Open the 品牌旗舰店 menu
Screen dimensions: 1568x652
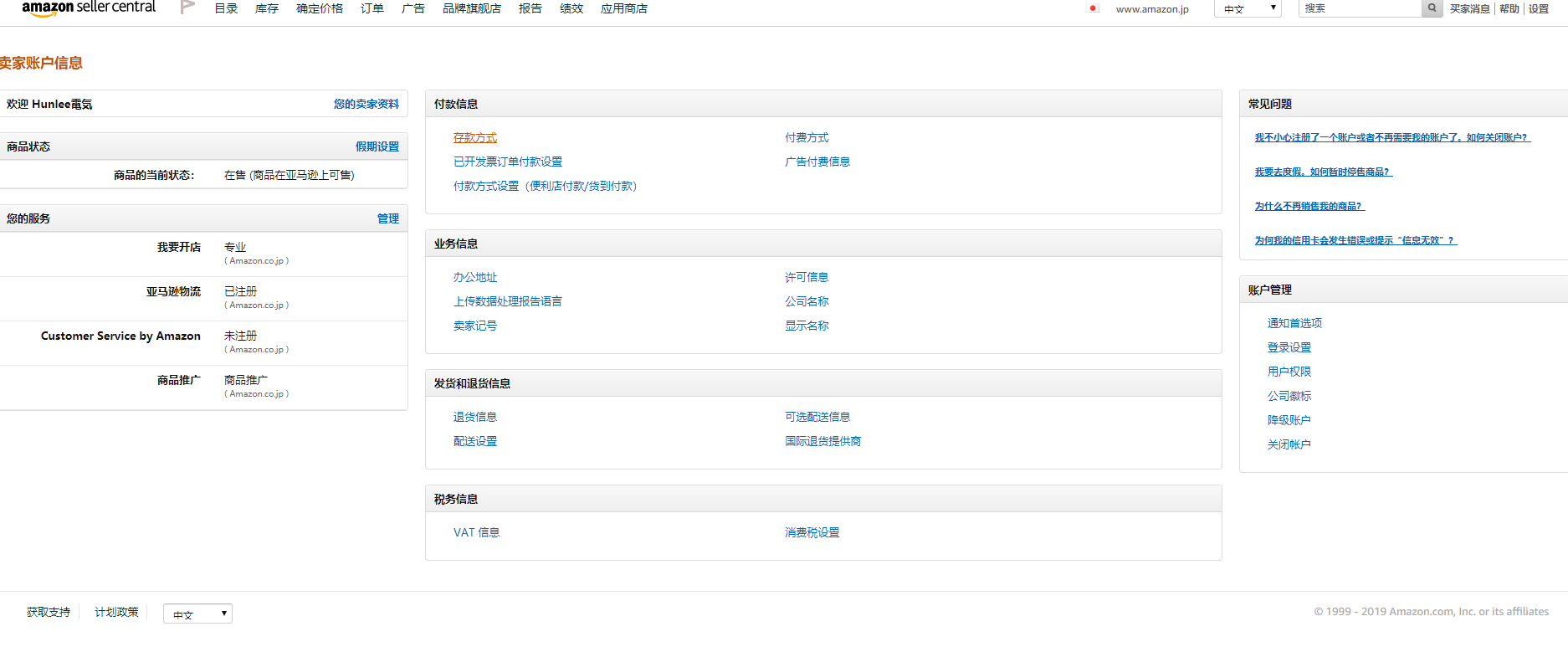click(x=472, y=8)
